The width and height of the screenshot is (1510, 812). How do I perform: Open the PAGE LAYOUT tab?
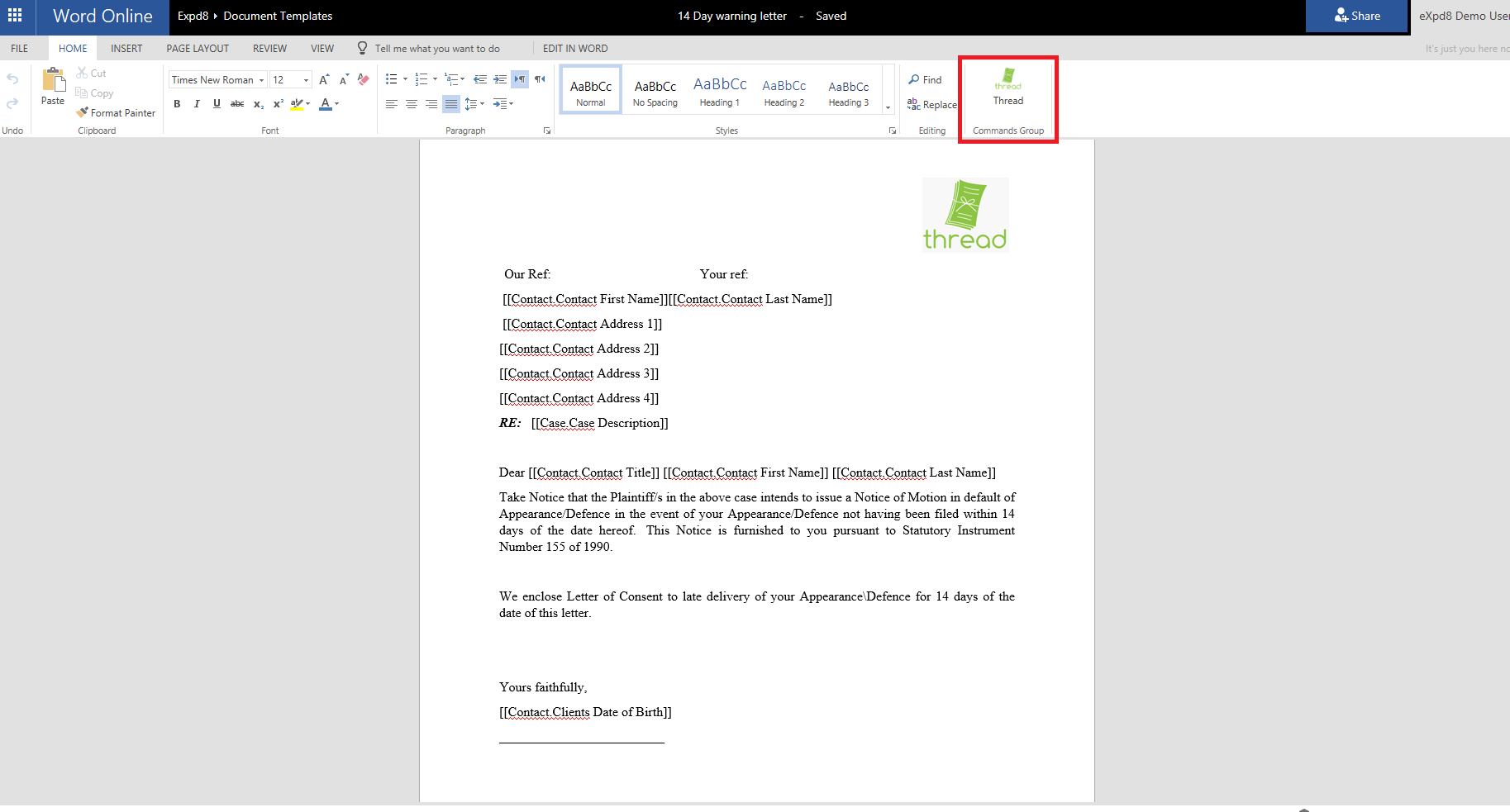198,49
